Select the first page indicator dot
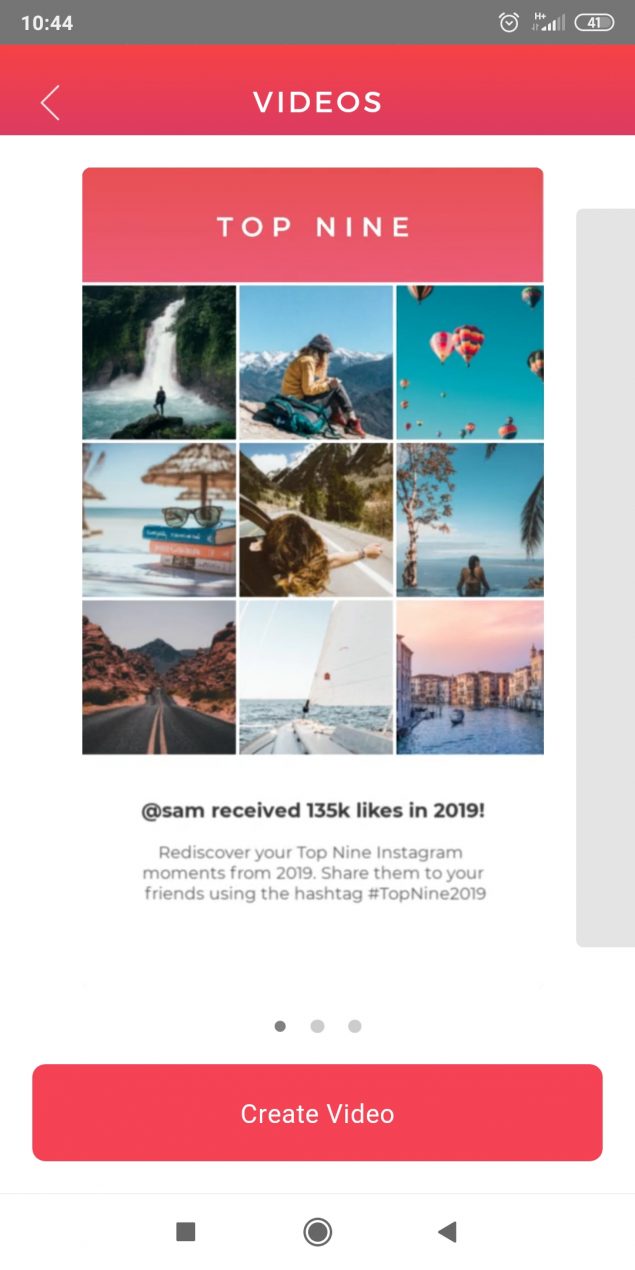635x1270 pixels. (x=280, y=1026)
